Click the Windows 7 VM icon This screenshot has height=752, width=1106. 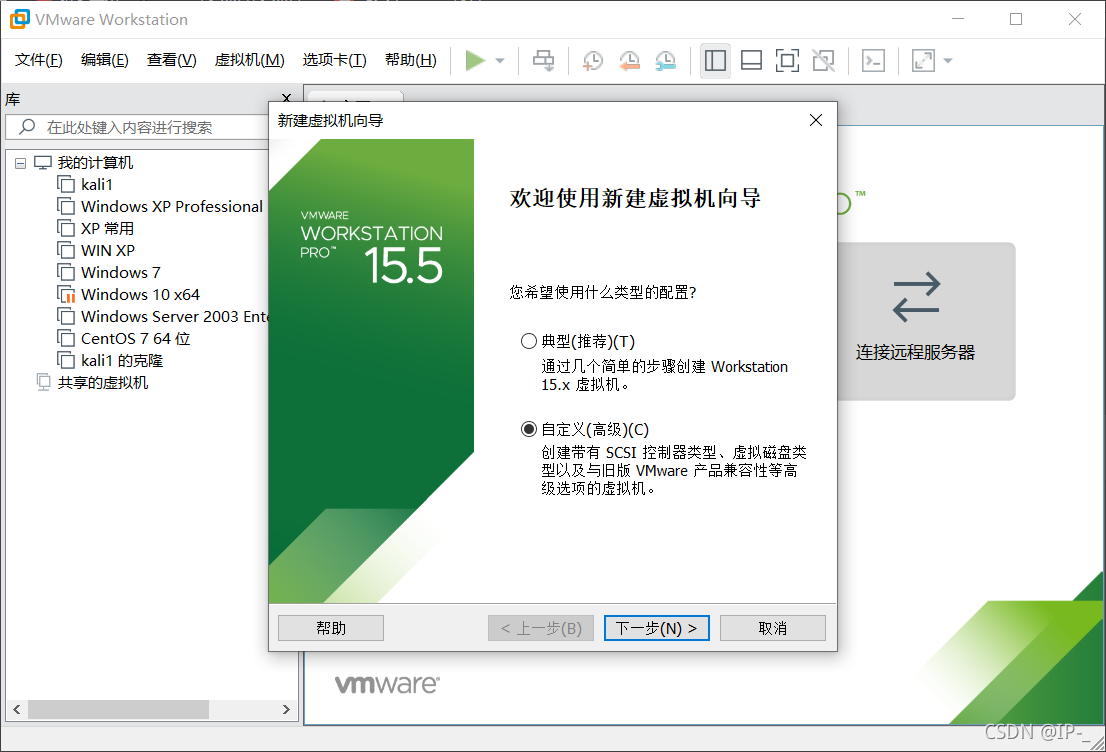click(66, 272)
